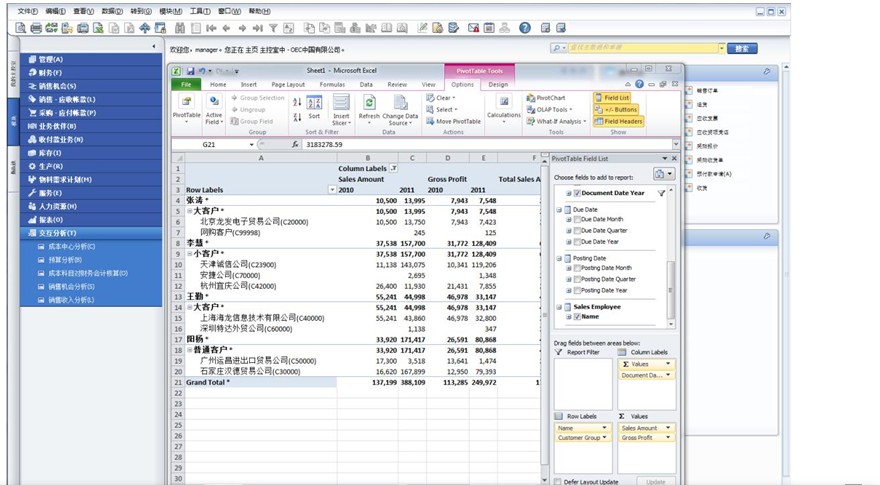
Task: Collapse 大客户 group under 张涛
Action: coord(190,211)
